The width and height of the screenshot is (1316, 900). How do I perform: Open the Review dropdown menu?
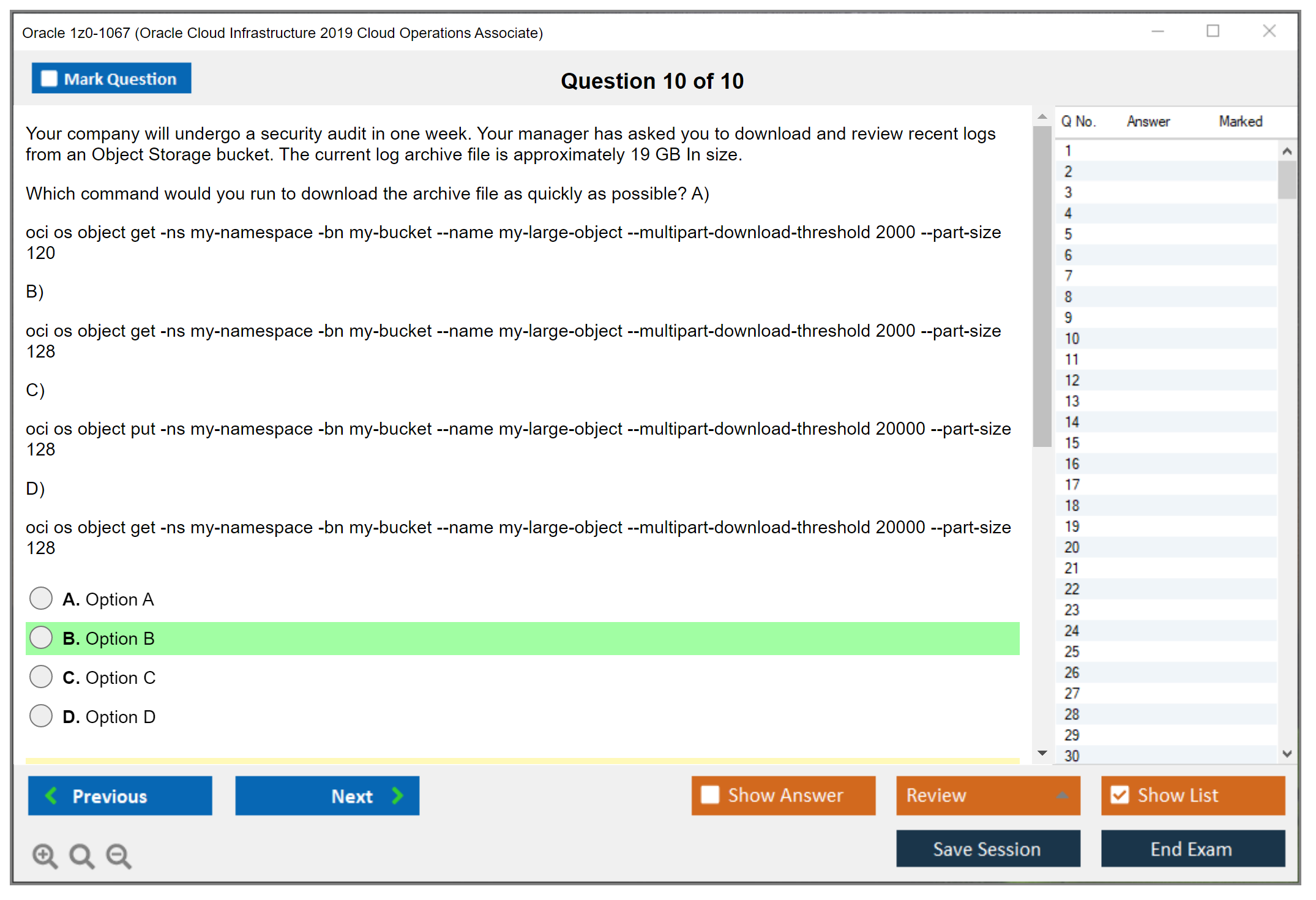pyautogui.click(x=988, y=795)
